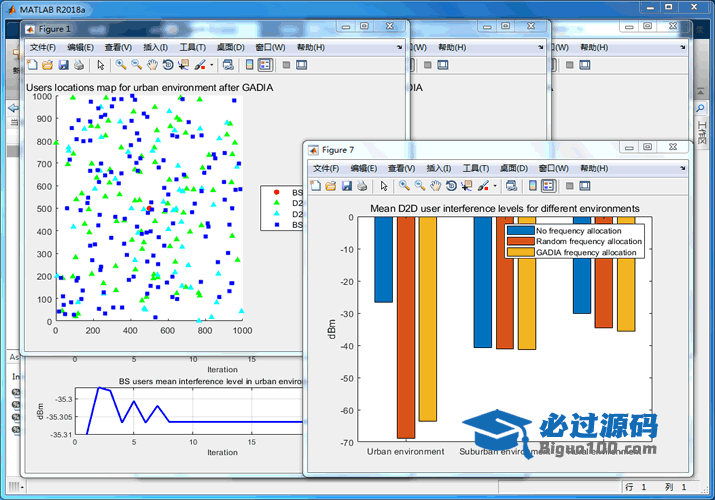Click Link Plot icon in Figure 1
The height and width of the screenshot is (500, 715).
pyautogui.click(x=228, y=65)
